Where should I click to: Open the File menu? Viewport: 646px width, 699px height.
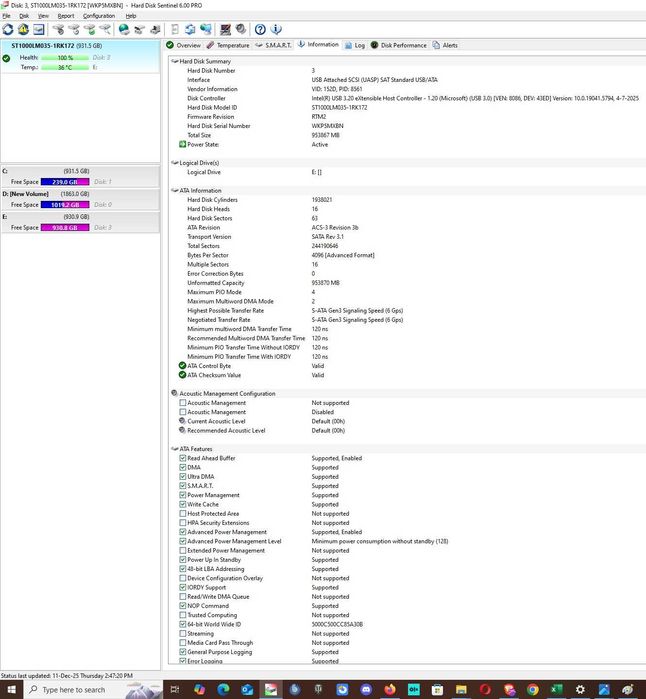click(6, 16)
